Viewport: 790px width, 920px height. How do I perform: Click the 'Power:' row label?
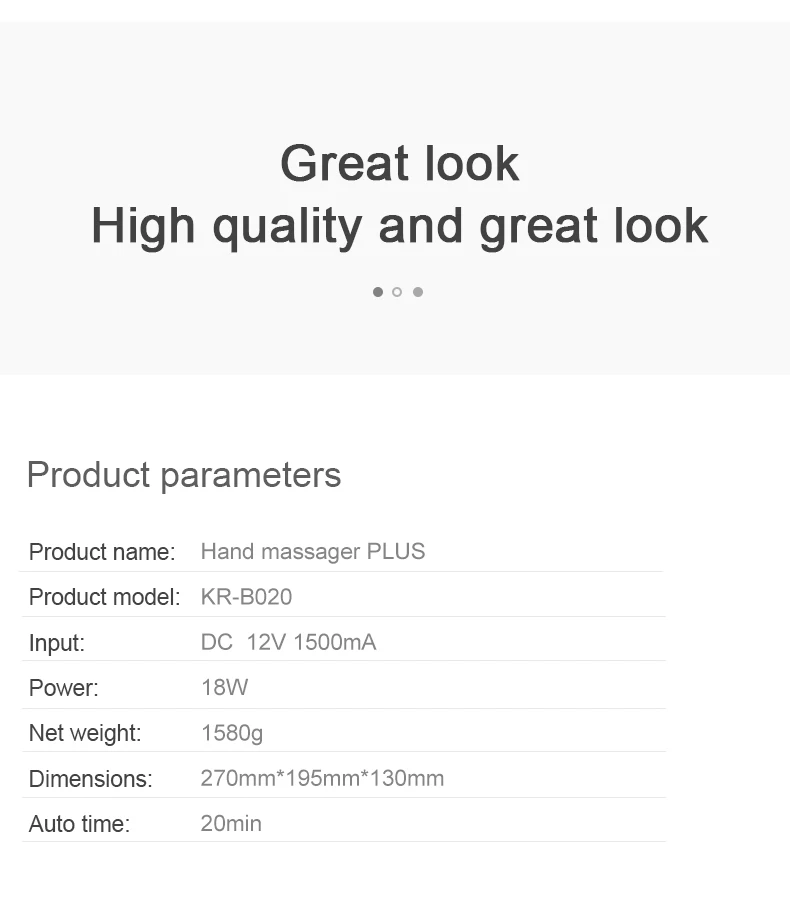(64, 688)
